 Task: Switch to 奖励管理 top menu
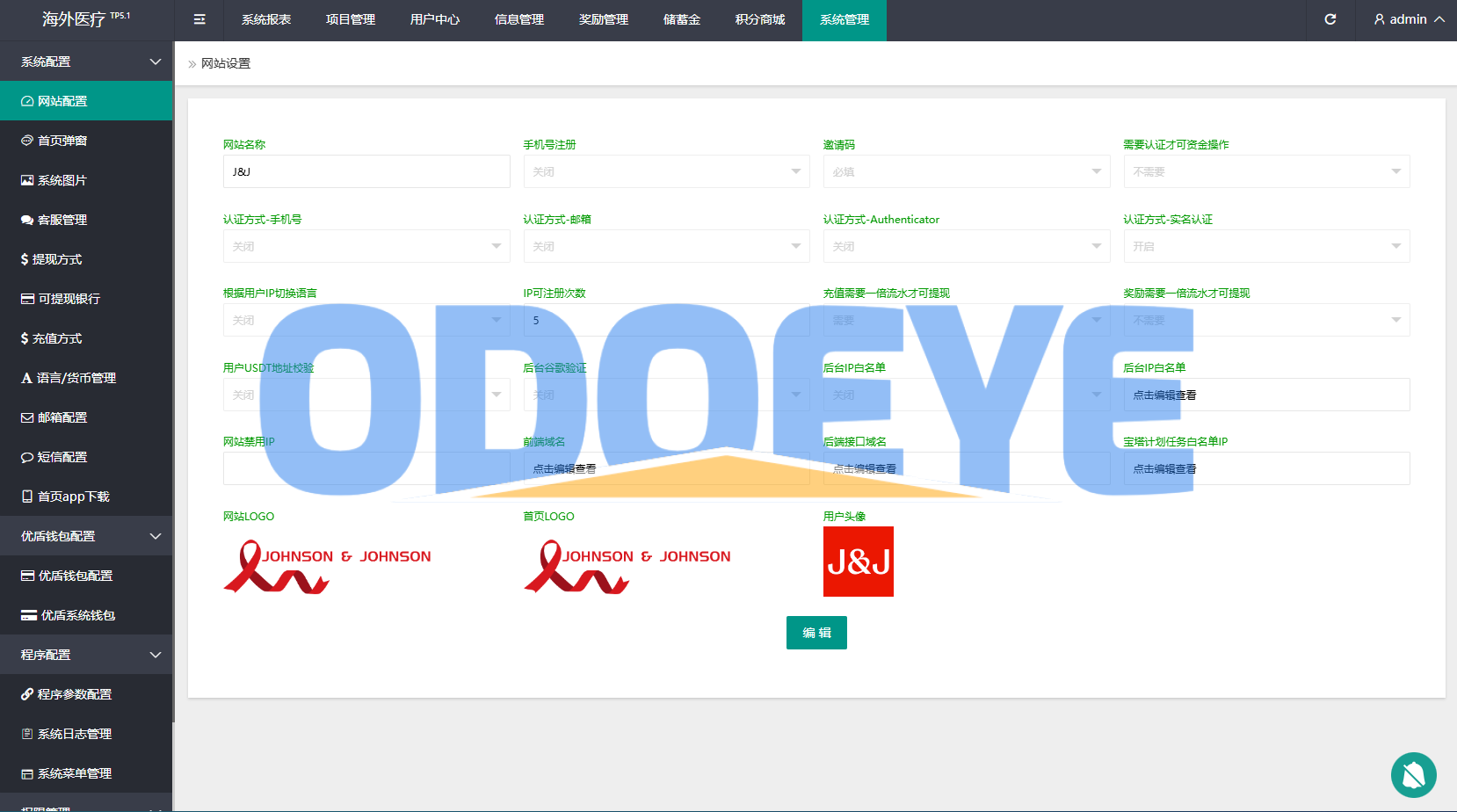604,19
